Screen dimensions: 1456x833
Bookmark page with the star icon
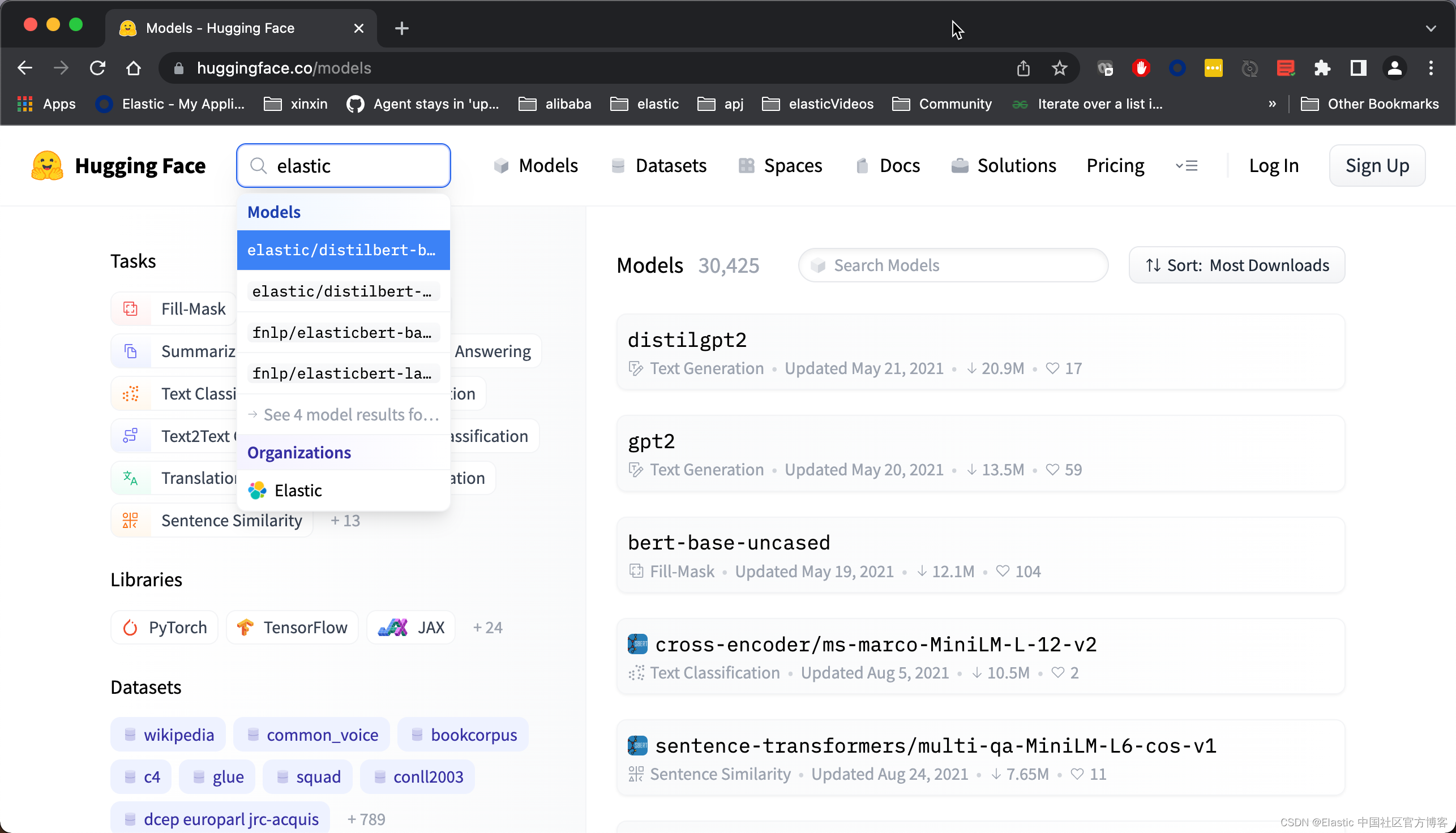pyautogui.click(x=1059, y=68)
